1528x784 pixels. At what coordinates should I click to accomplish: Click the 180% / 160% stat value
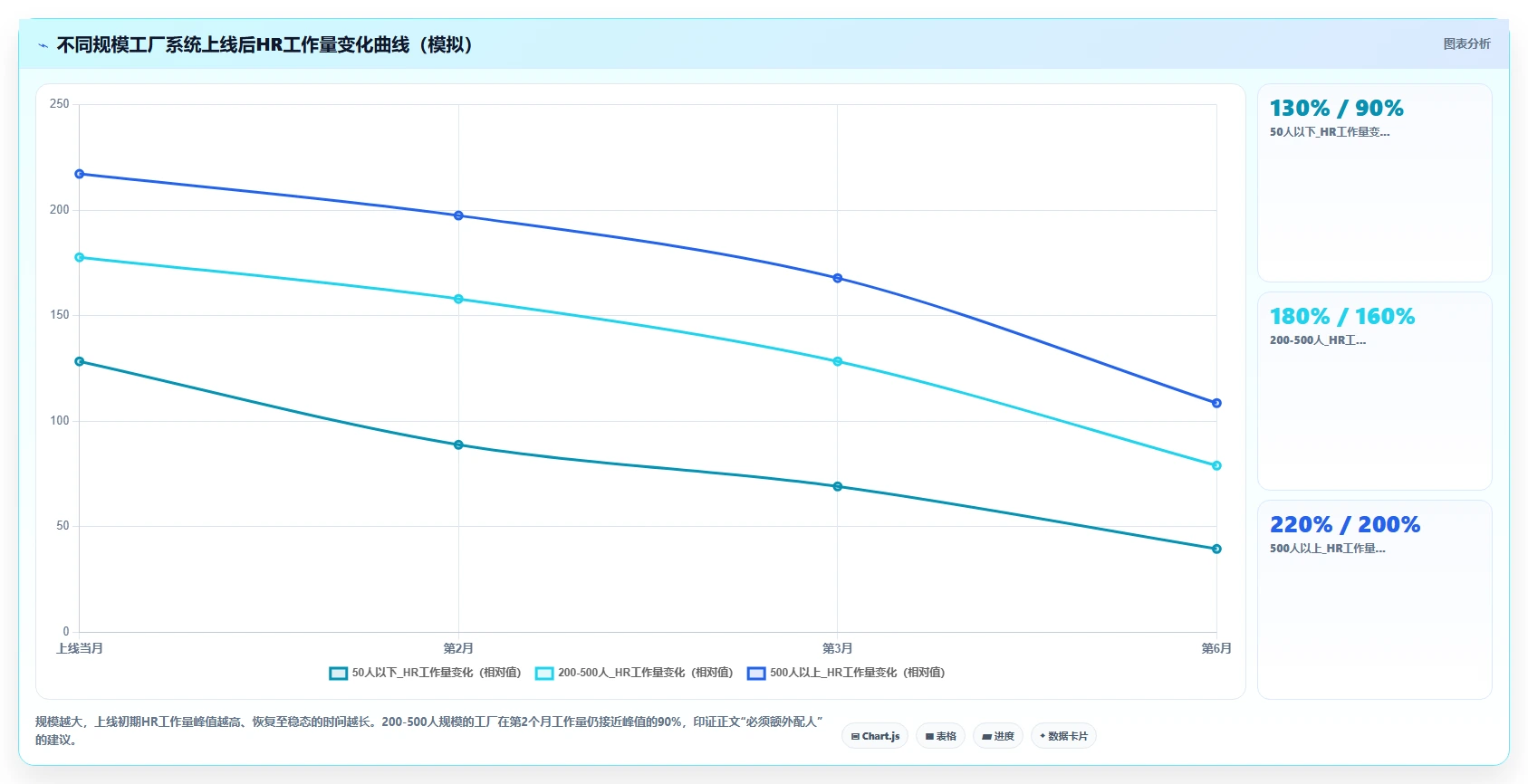1342,317
